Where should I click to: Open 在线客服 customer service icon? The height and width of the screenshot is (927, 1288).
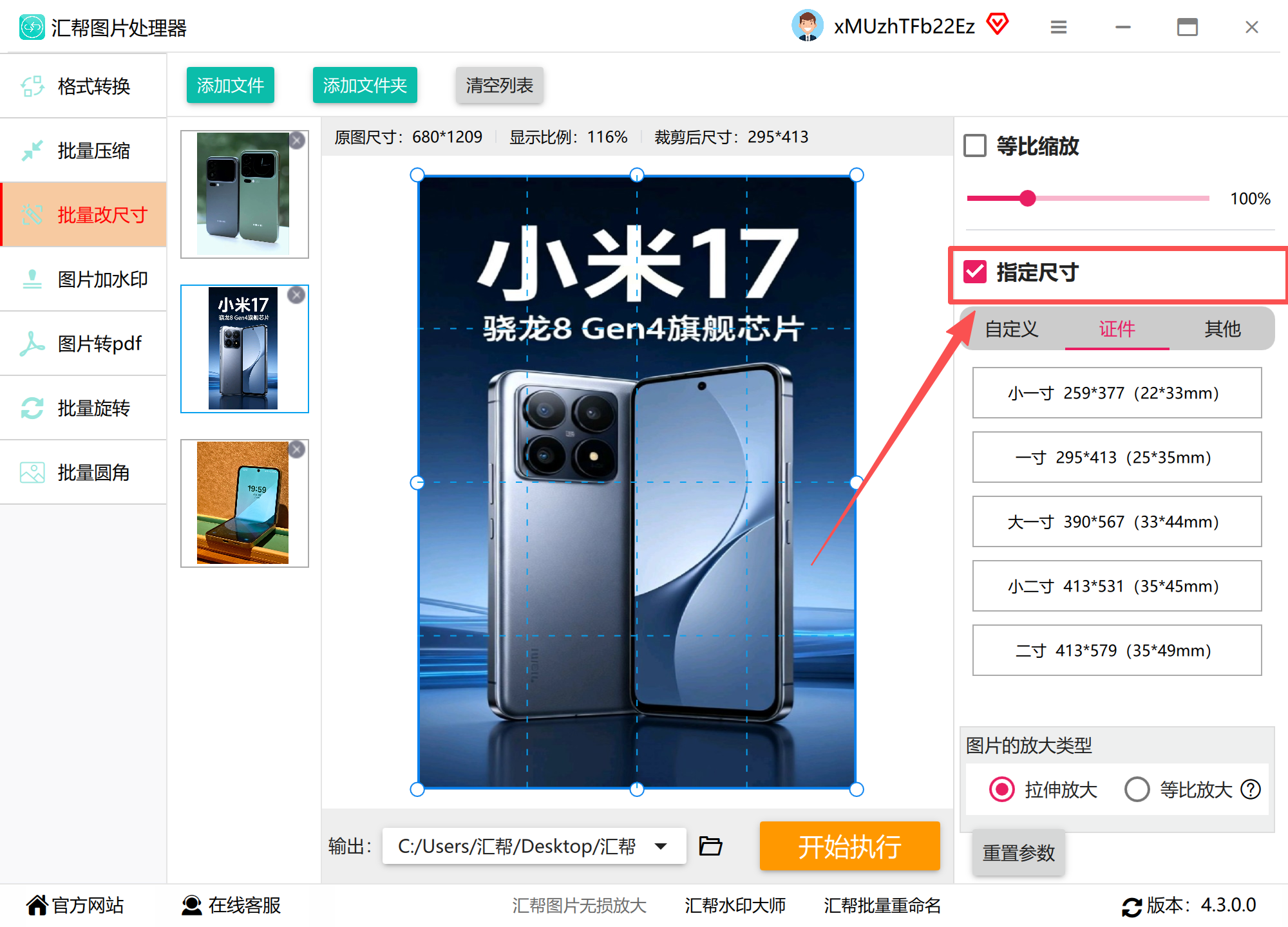click(x=191, y=905)
